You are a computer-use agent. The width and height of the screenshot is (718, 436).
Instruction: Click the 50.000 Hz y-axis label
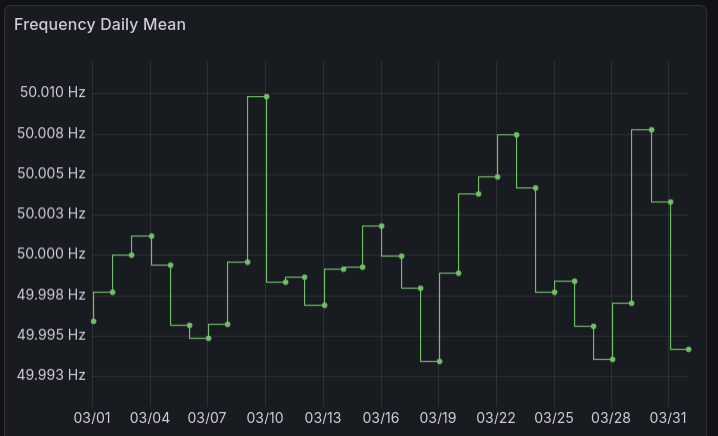point(53,254)
